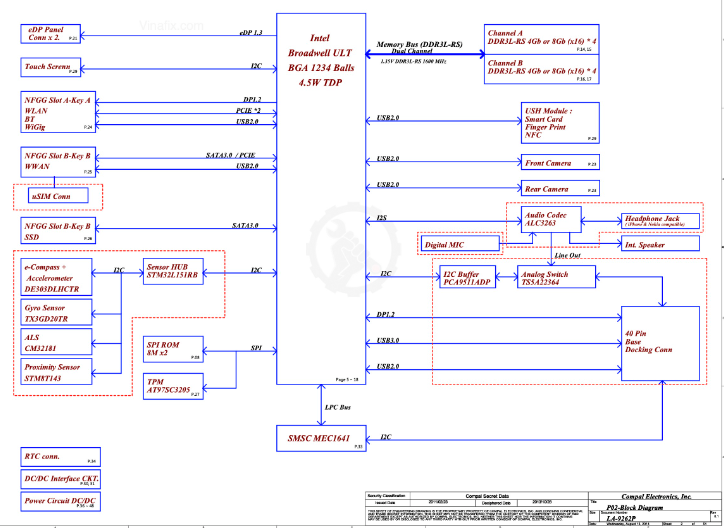
Task: Click the Audio Codec ALC3263 block
Action: pyautogui.click(x=551, y=220)
